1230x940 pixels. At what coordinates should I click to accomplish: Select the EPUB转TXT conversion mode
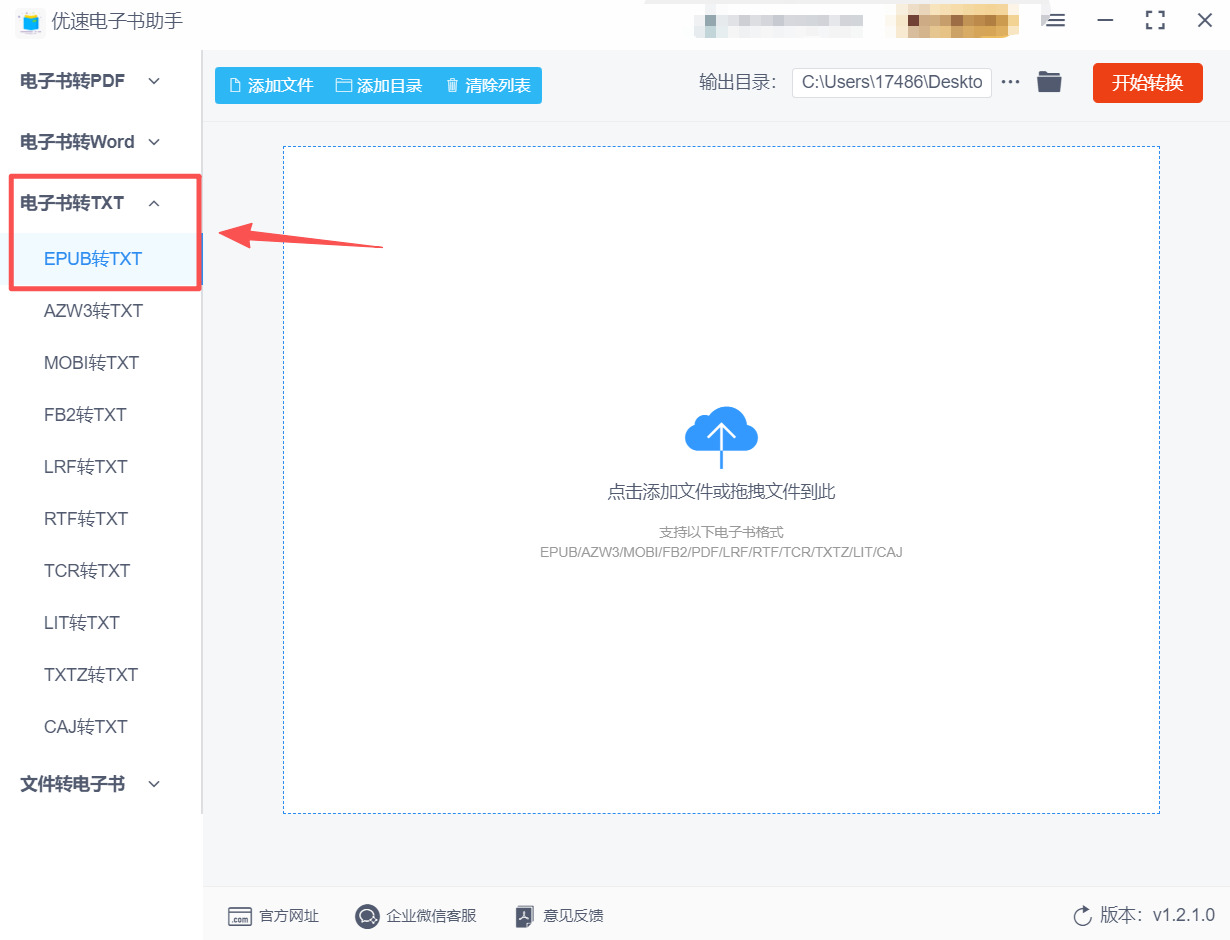click(91, 258)
